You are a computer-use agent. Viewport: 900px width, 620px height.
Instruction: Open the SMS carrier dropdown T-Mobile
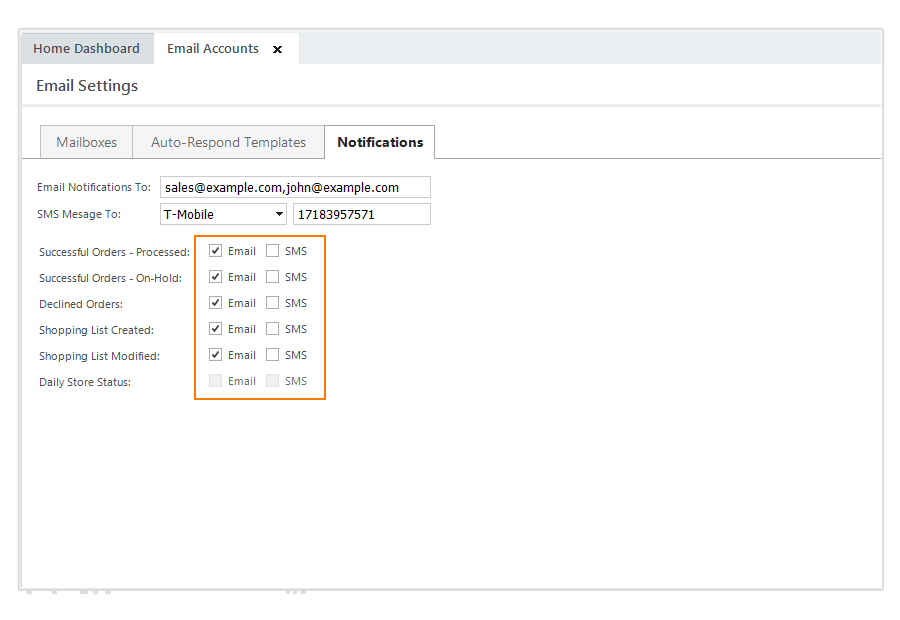(223, 214)
